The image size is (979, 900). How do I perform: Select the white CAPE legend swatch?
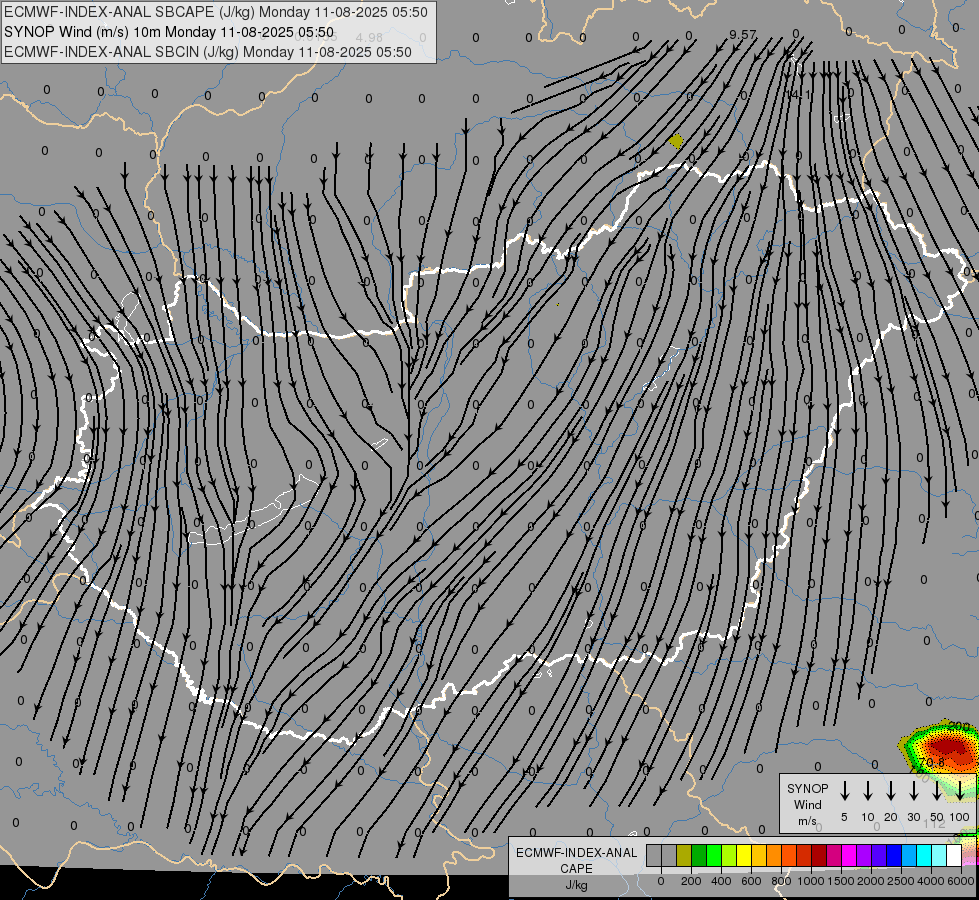(954, 855)
